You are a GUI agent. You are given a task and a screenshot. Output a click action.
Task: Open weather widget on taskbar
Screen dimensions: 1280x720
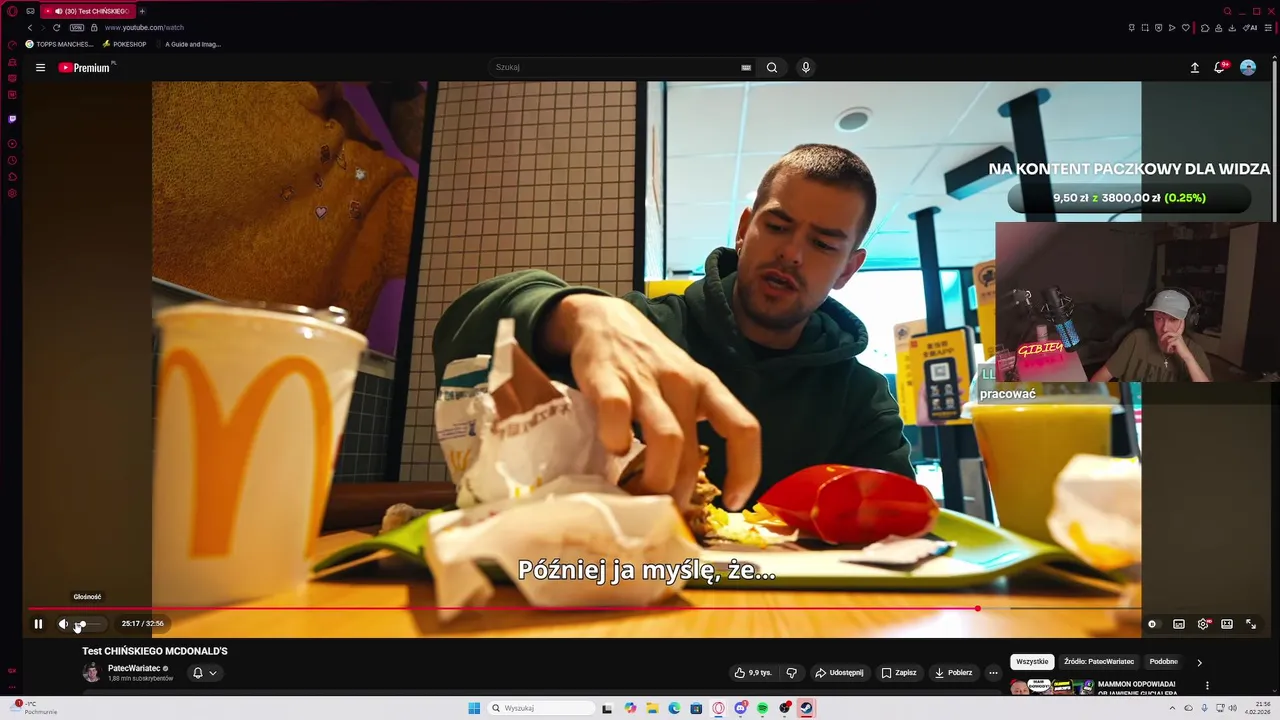[35, 708]
